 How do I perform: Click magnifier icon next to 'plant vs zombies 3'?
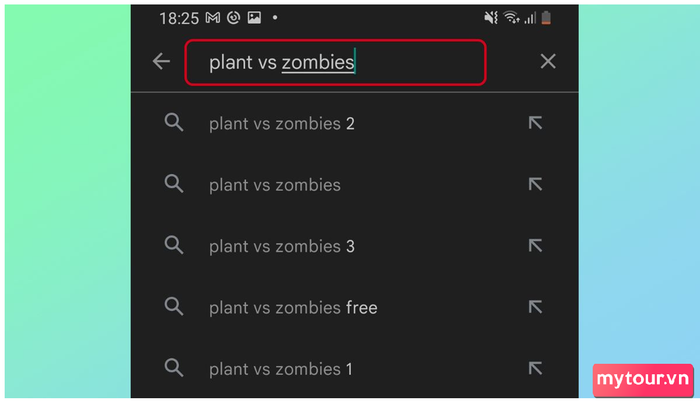click(x=174, y=245)
